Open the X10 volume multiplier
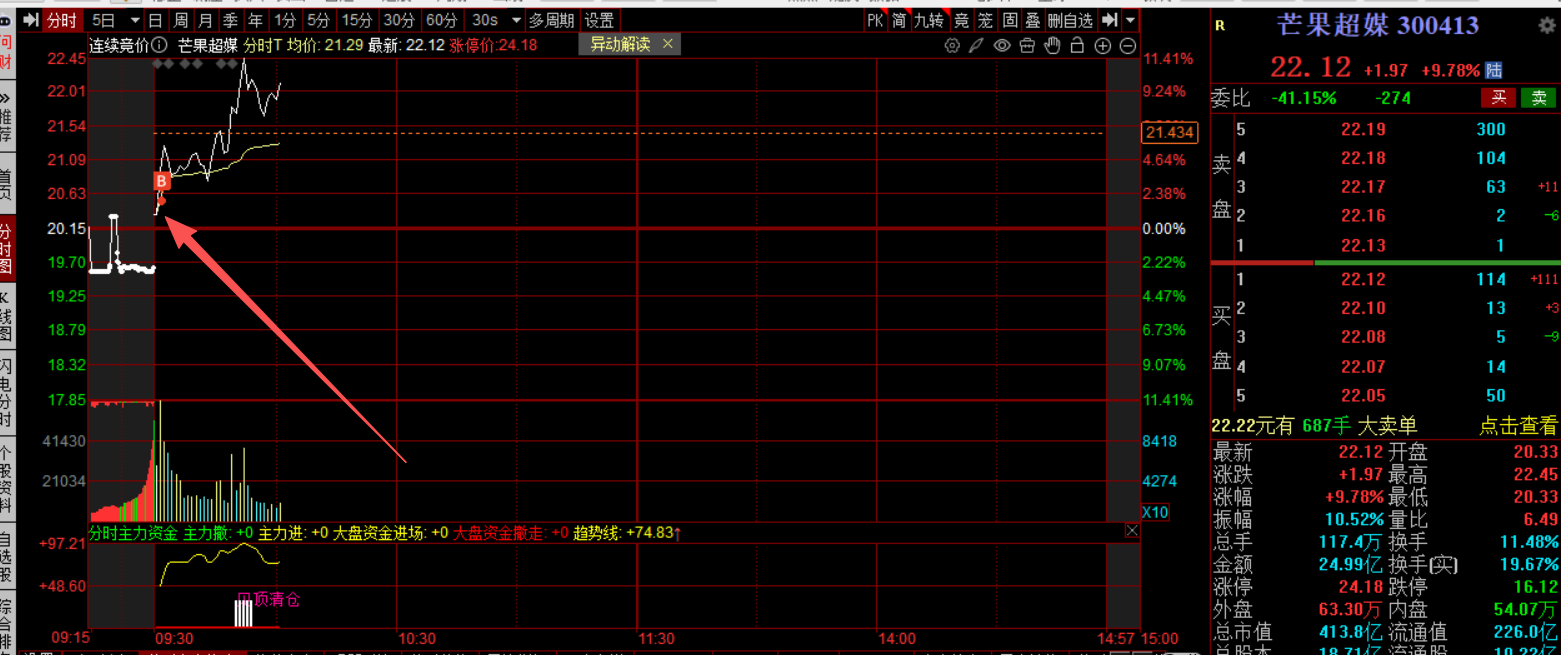The width and height of the screenshot is (1561, 655). click(1155, 512)
